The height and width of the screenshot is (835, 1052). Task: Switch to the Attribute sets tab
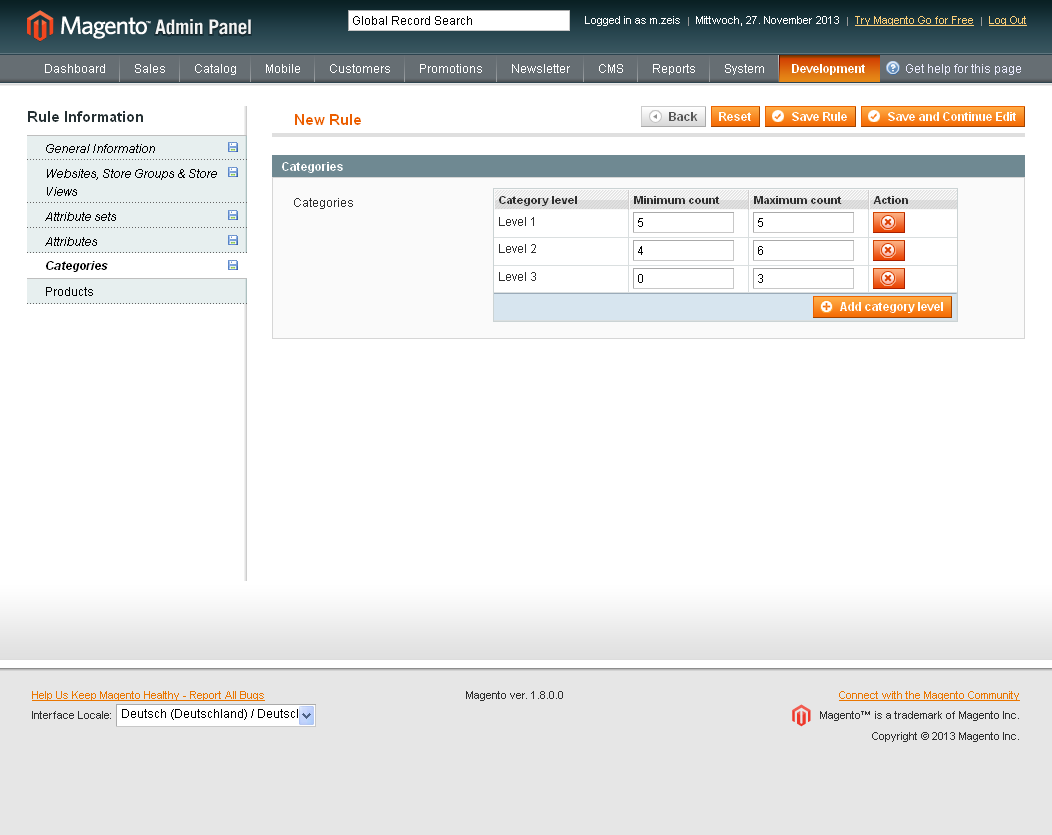coord(137,216)
